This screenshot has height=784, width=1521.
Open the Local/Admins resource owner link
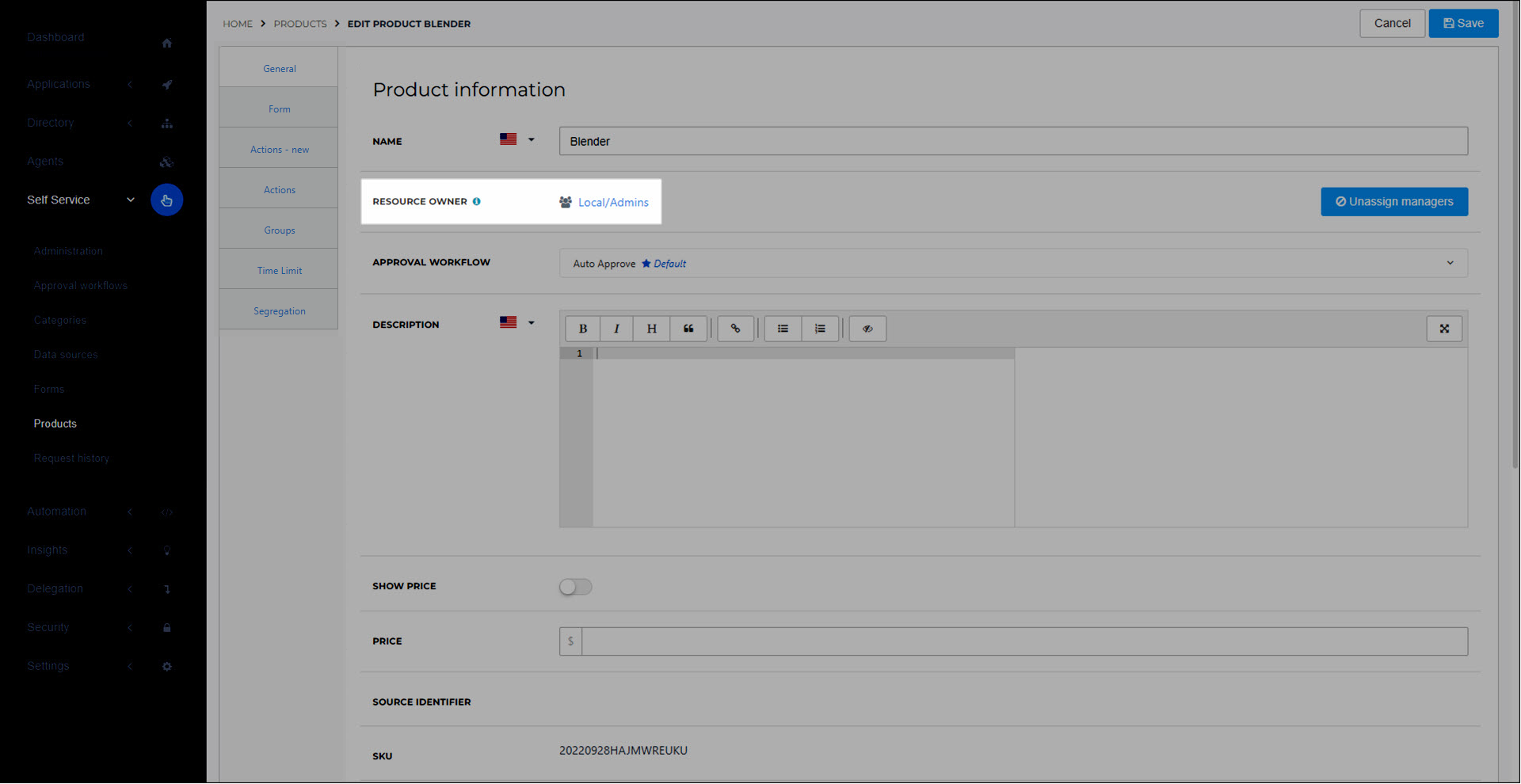[x=612, y=202]
